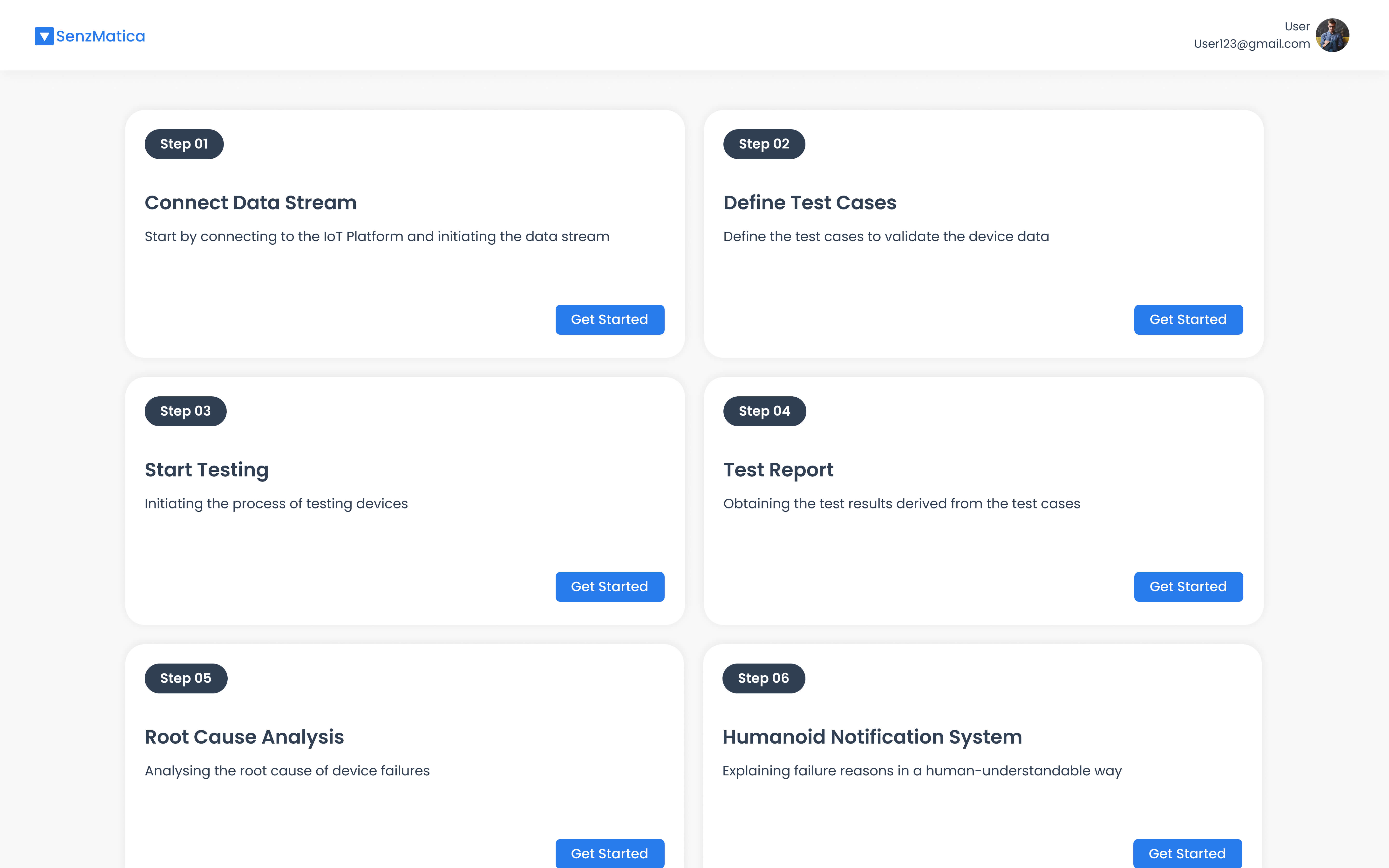This screenshot has width=1389, height=868.
Task: Click 'Define the test cases to validate' description
Action: (886, 237)
